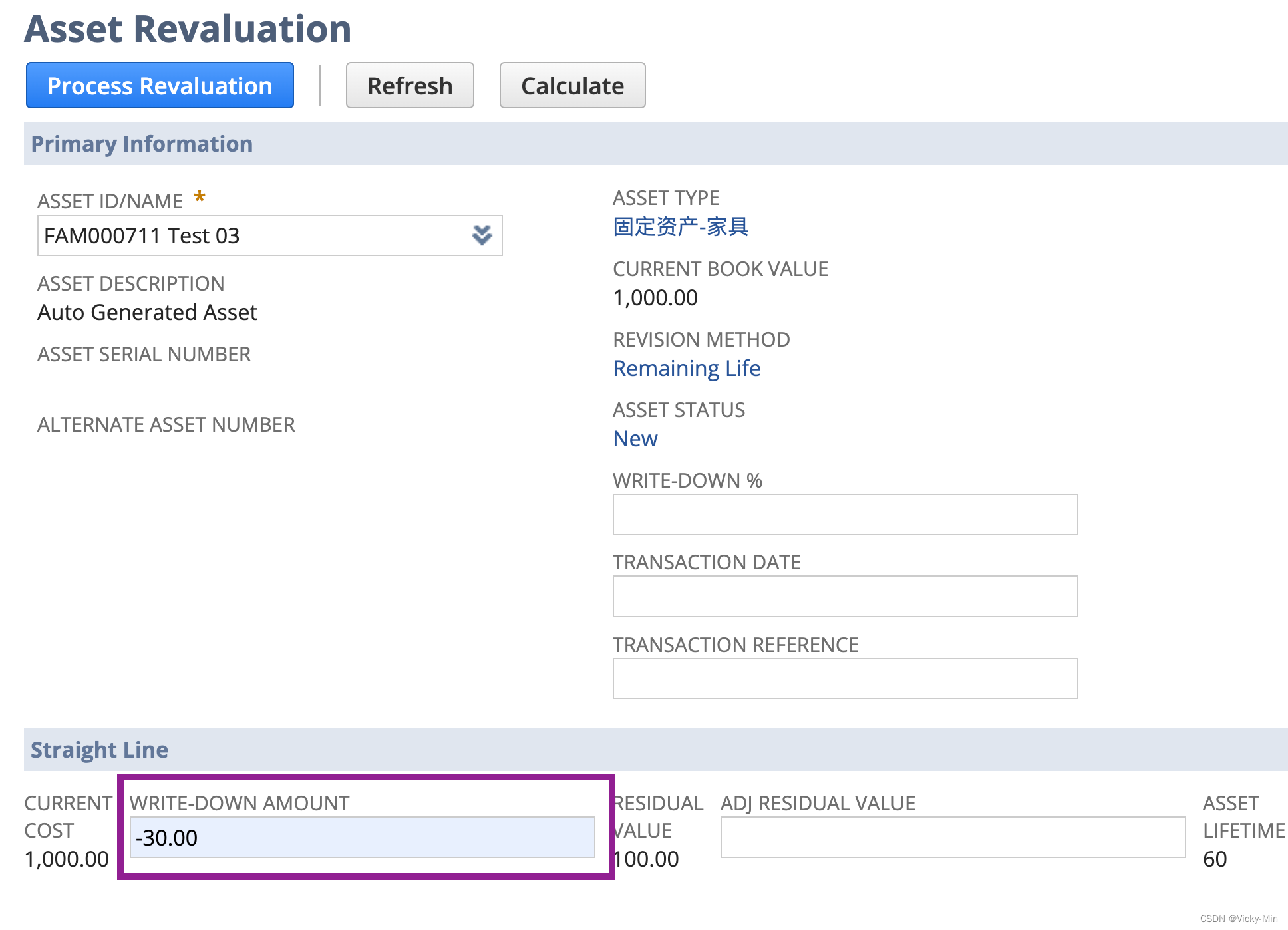The width and height of the screenshot is (1288, 930).
Task: Click into the Transaction Date field
Action: click(844, 596)
